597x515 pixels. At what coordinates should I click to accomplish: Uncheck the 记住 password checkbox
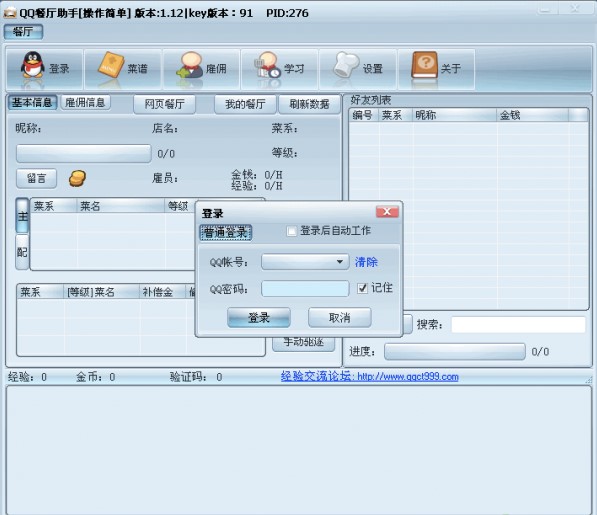(x=362, y=288)
